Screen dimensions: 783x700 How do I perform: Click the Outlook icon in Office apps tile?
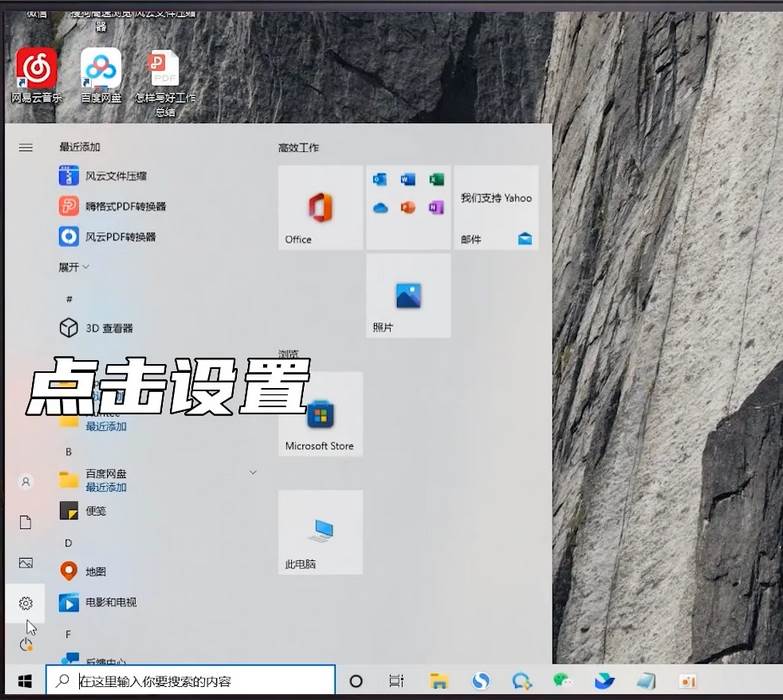[380, 179]
